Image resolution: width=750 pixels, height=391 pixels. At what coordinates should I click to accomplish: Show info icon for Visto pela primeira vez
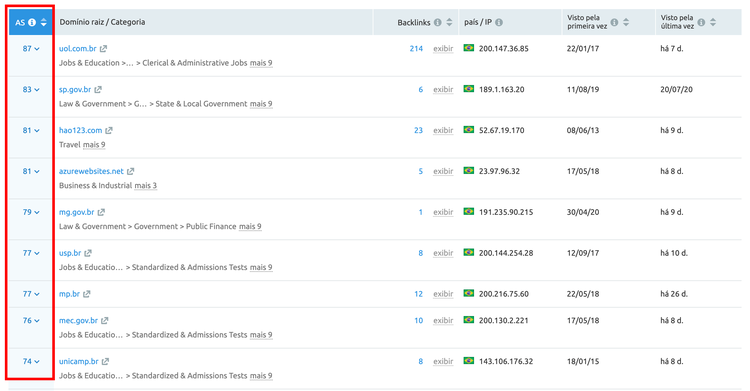[x=615, y=22]
